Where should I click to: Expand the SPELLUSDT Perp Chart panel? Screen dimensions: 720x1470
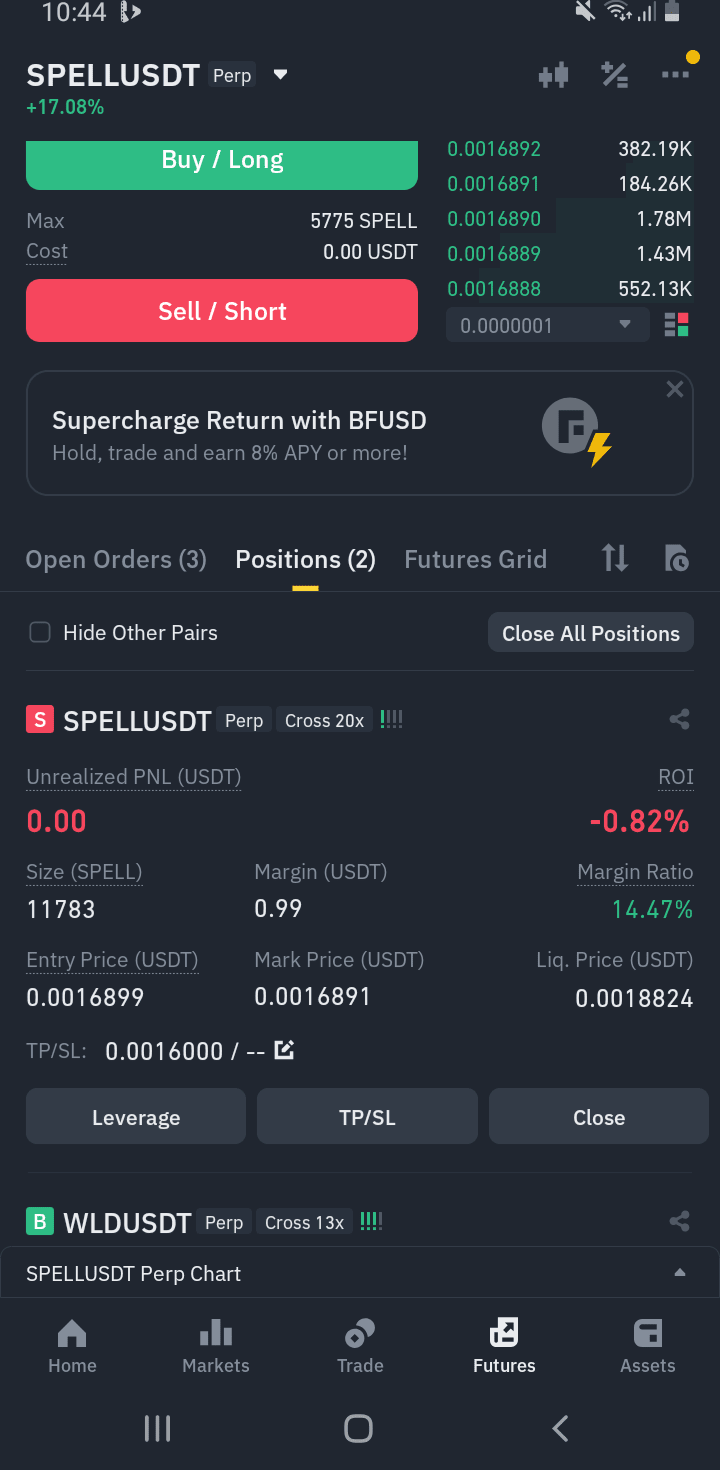pos(360,1273)
